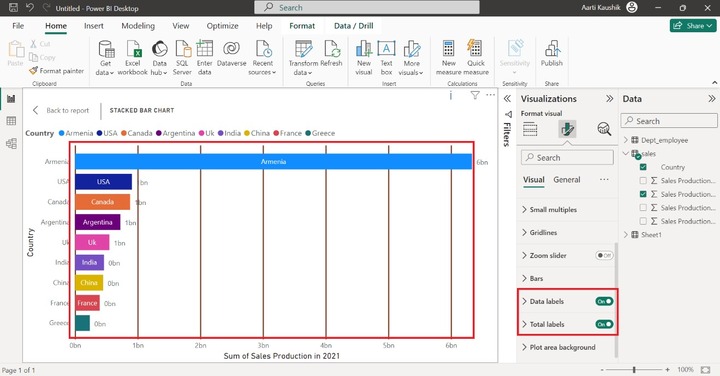Click the Data pane Search field
This screenshot has width=720, height=376.
[x=669, y=121]
